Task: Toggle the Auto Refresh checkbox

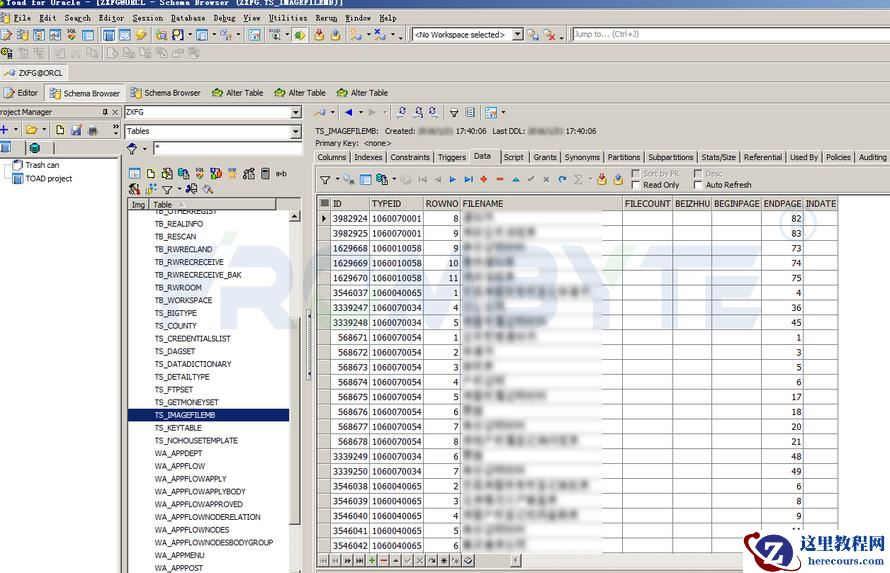Action: pyautogui.click(x=698, y=185)
